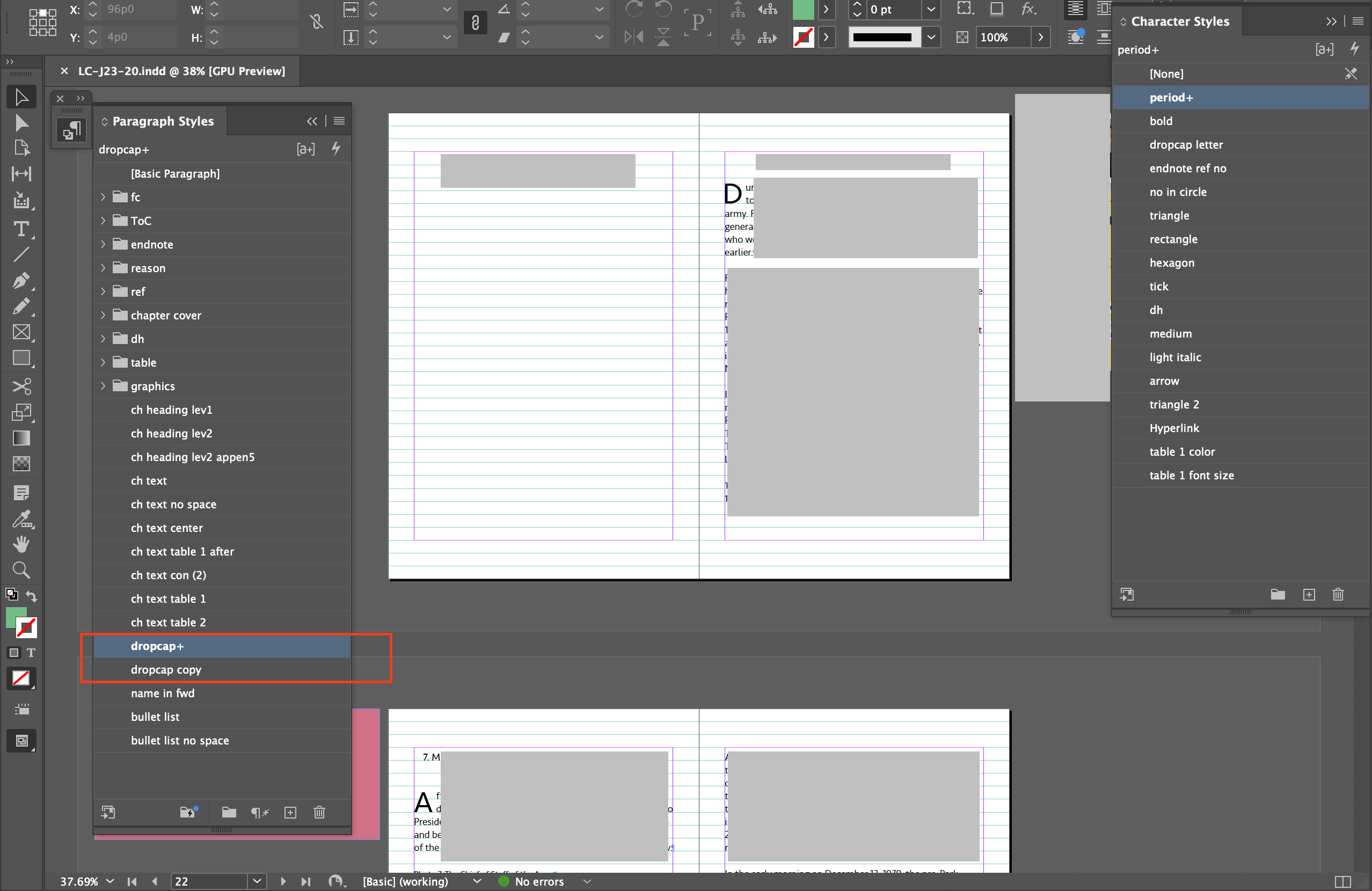Toggle the constrain width/height link
1372x891 pixels.
pos(475,23)
